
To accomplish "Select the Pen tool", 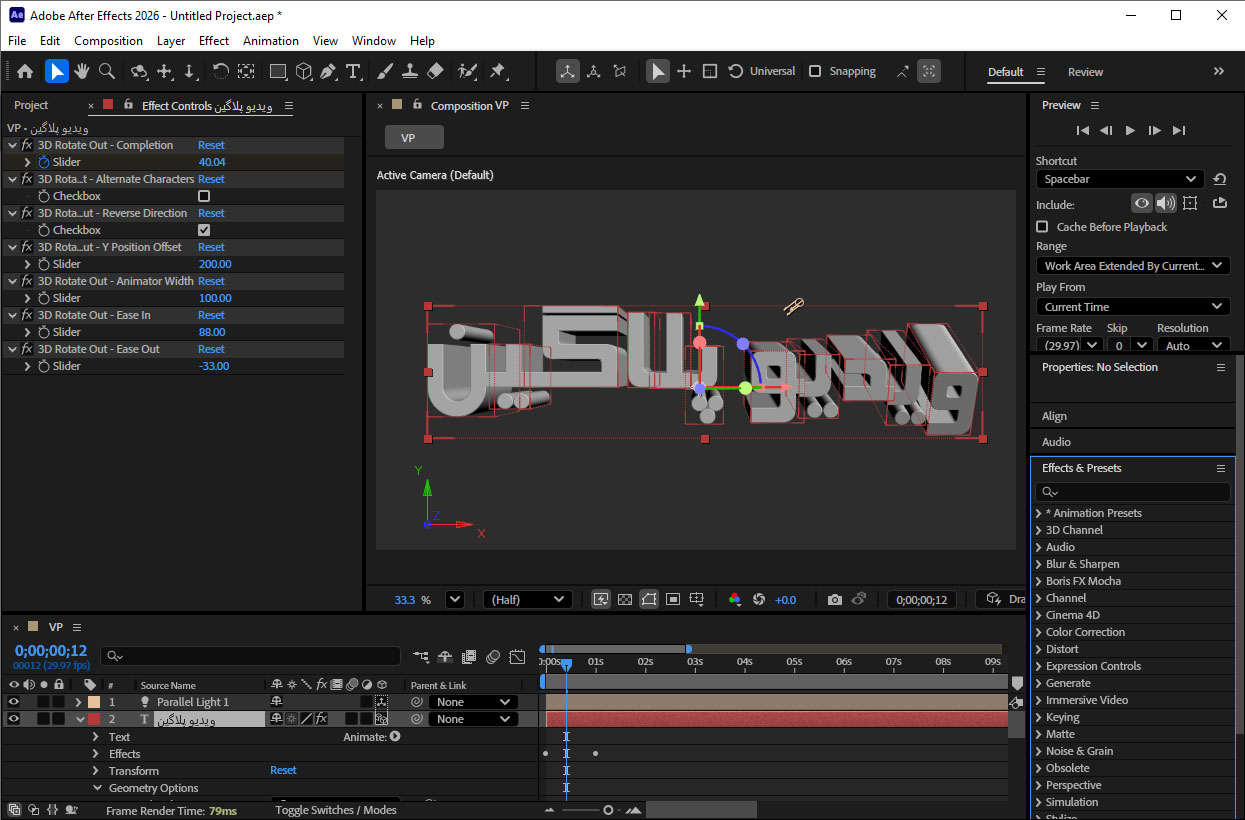I will [x=328, y=71].
